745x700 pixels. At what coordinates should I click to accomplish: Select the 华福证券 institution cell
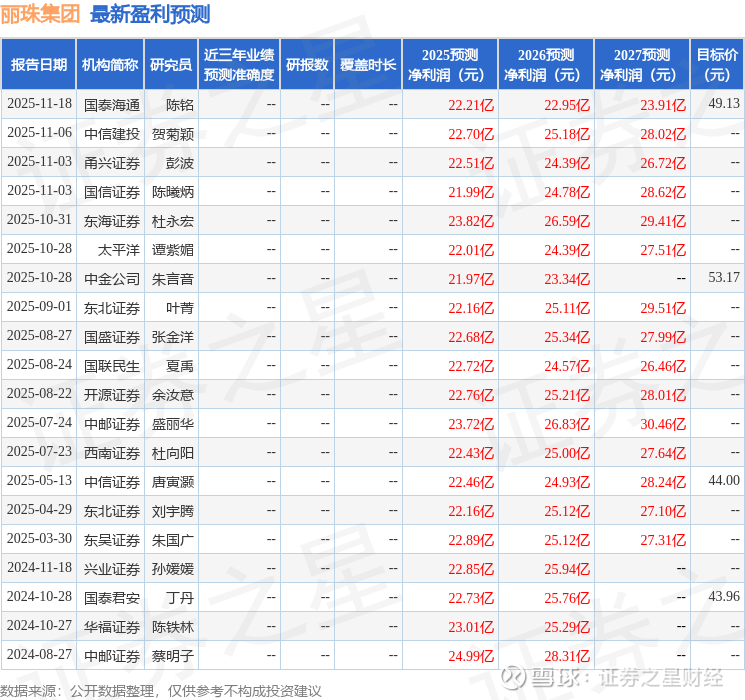[x=112, y=627]
